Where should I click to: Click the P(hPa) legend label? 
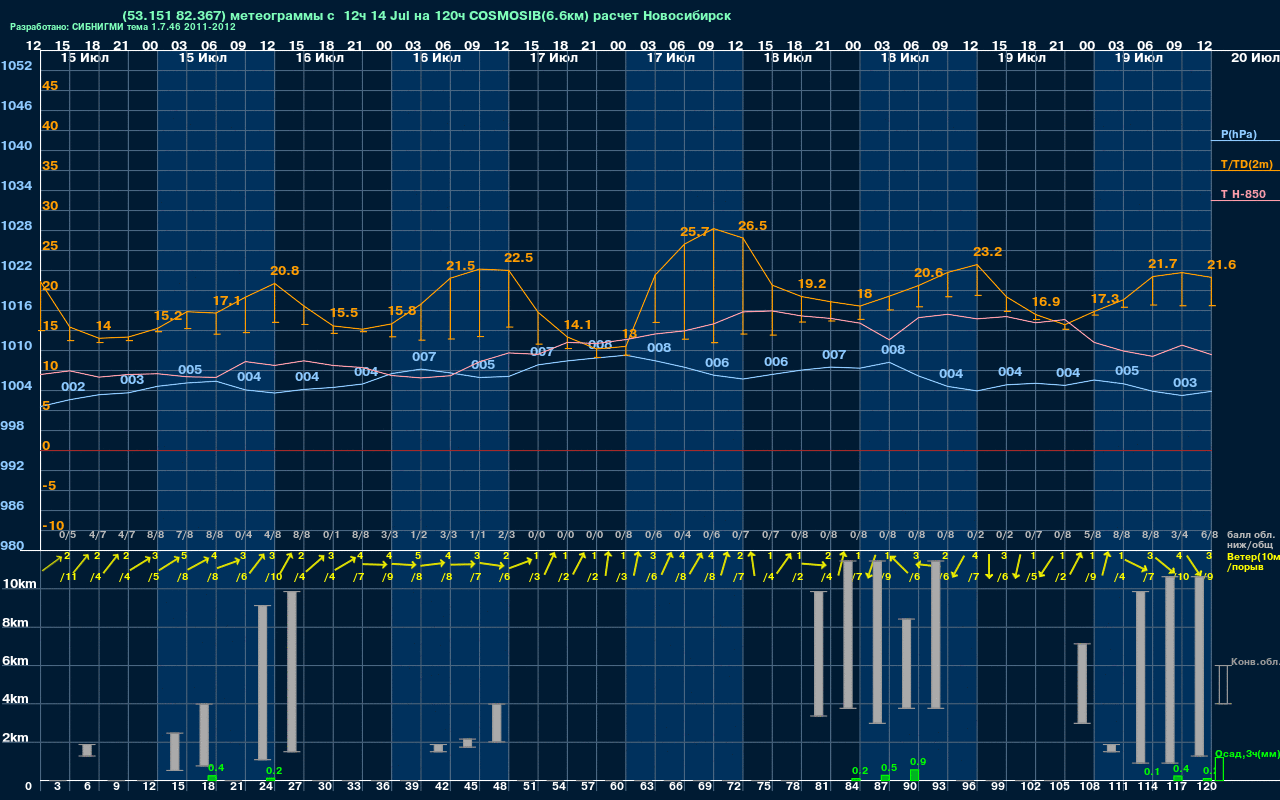(1238, 134)
